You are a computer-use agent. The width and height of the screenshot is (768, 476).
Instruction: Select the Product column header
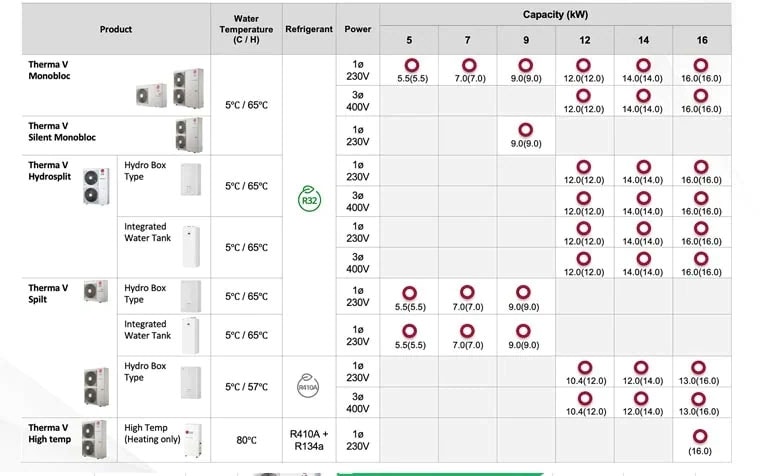[x=116, y=29]
